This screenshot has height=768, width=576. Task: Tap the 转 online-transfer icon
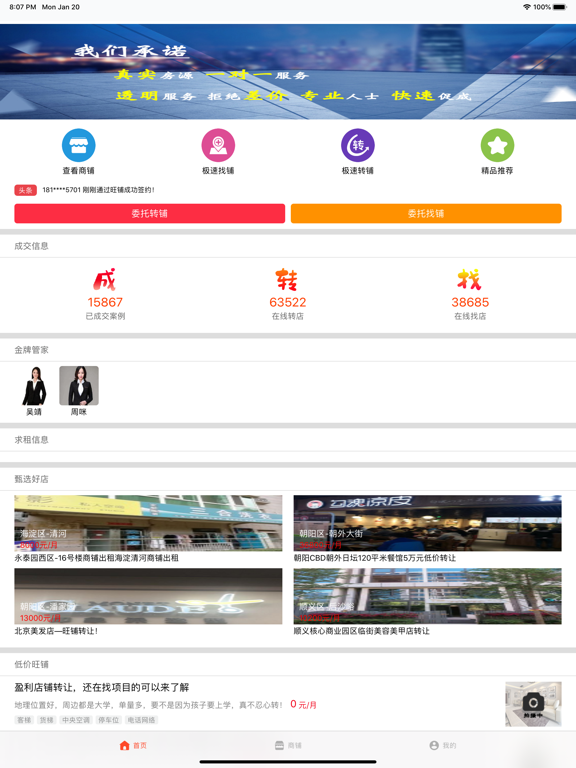287,280
